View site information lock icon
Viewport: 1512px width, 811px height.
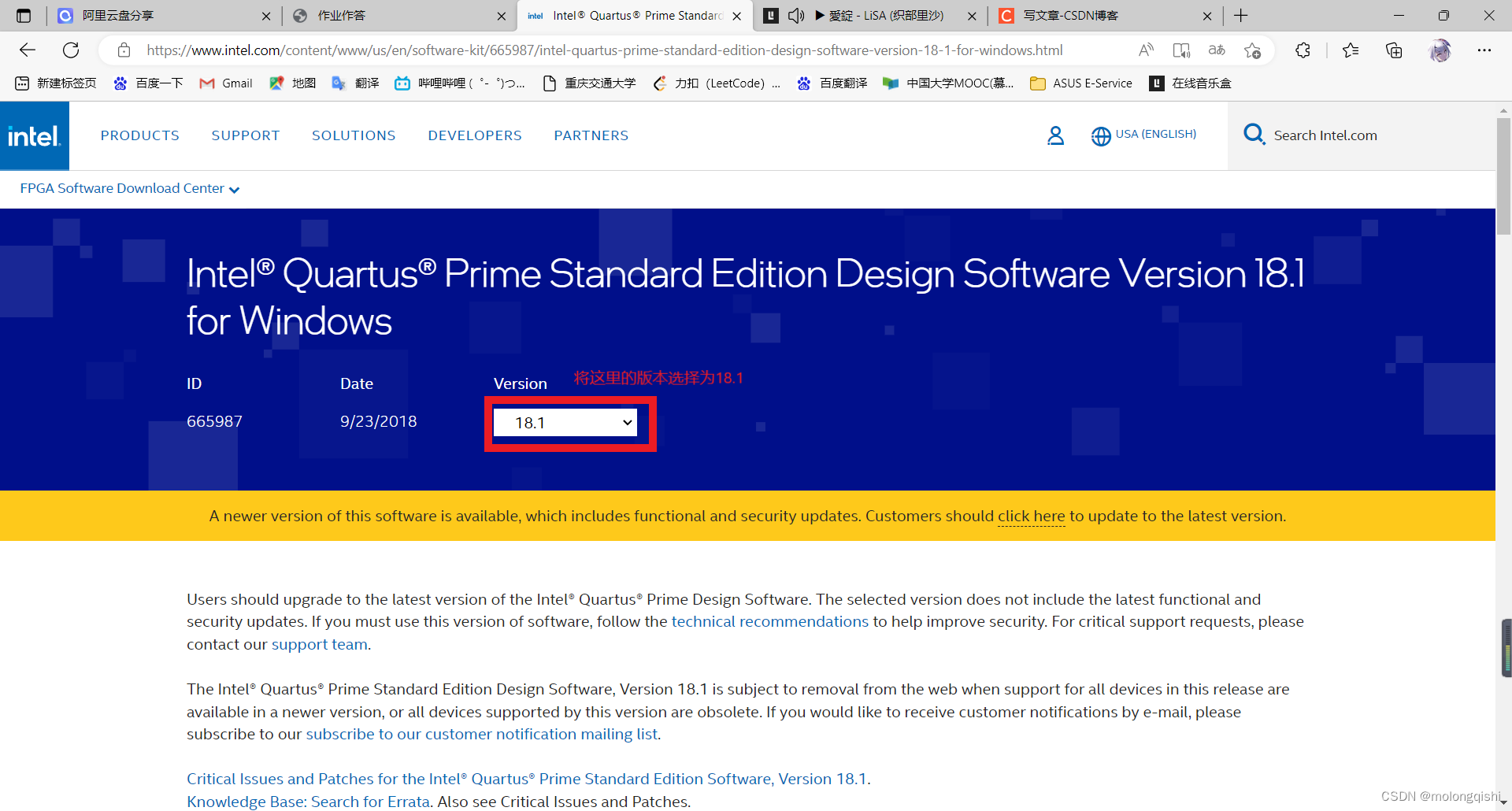124,50
